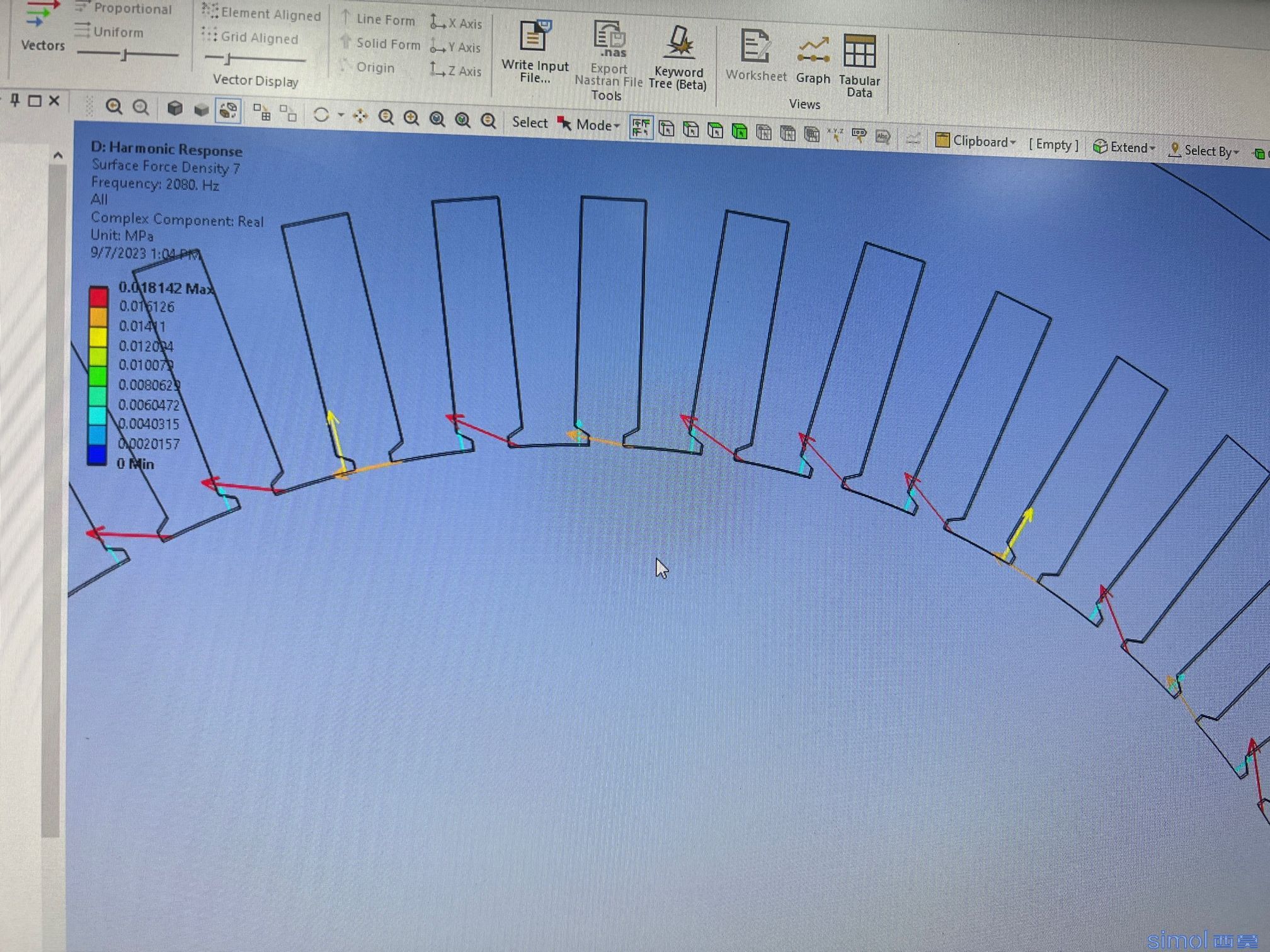
Task: Click the Write Input File tool icon
Action: (534, 35)
